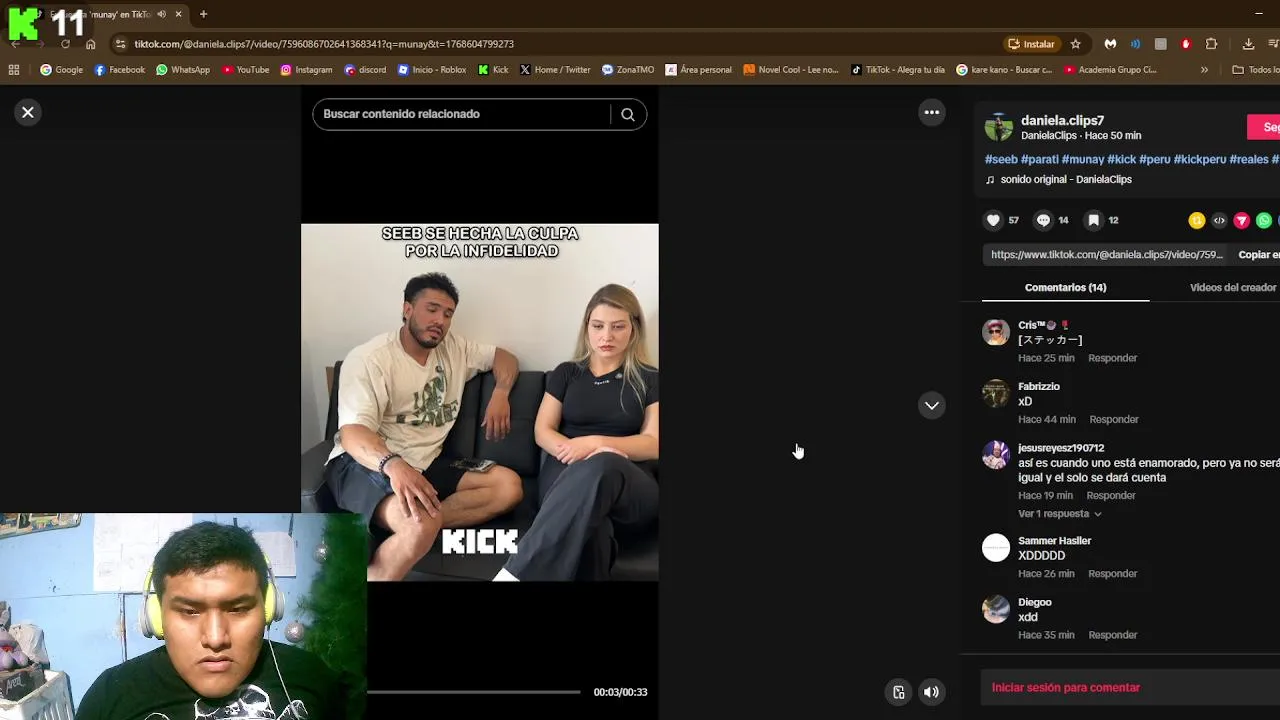
Task: Open the #seeb hashtag
Action: (1001, 159)
